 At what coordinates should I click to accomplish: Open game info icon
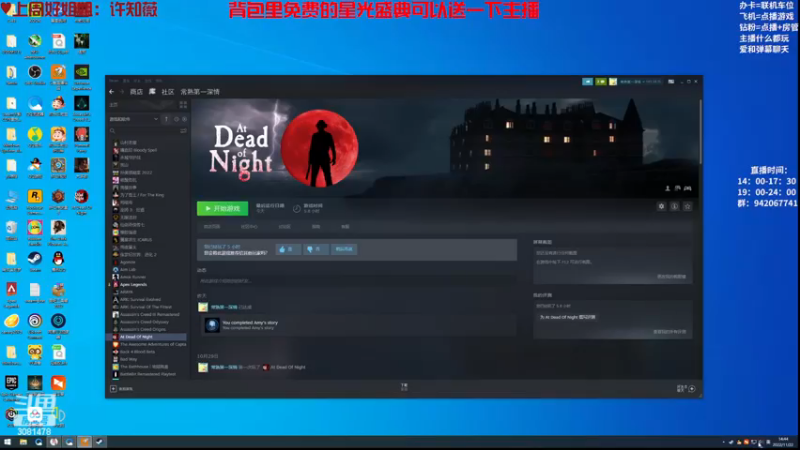coord(674,207)
